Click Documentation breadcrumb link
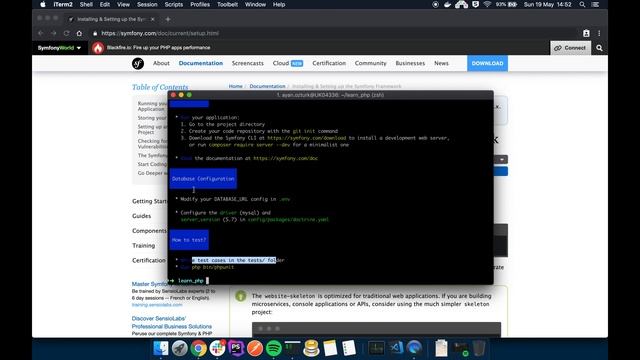Image resolution: width=640 pixels, height=360 pixels. click(x=267, y=86)
